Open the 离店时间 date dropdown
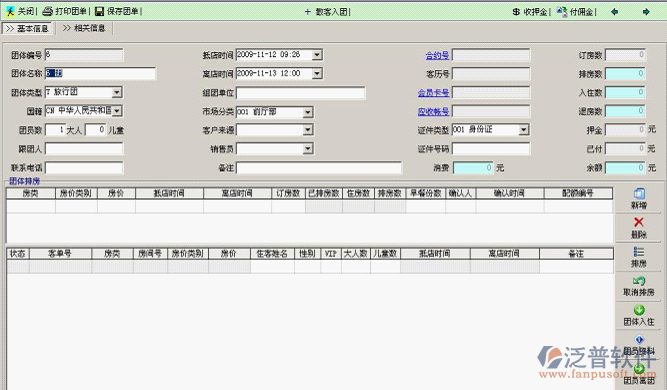 [x=317, y=74]
